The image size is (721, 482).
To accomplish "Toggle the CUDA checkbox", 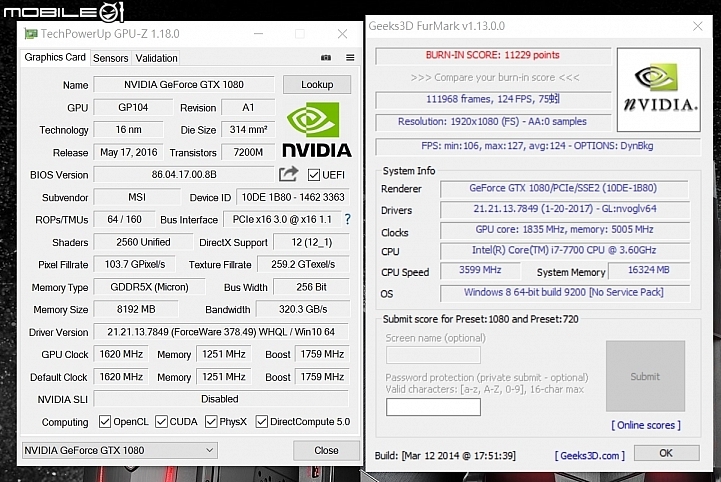I will click(x=161, y=421).
